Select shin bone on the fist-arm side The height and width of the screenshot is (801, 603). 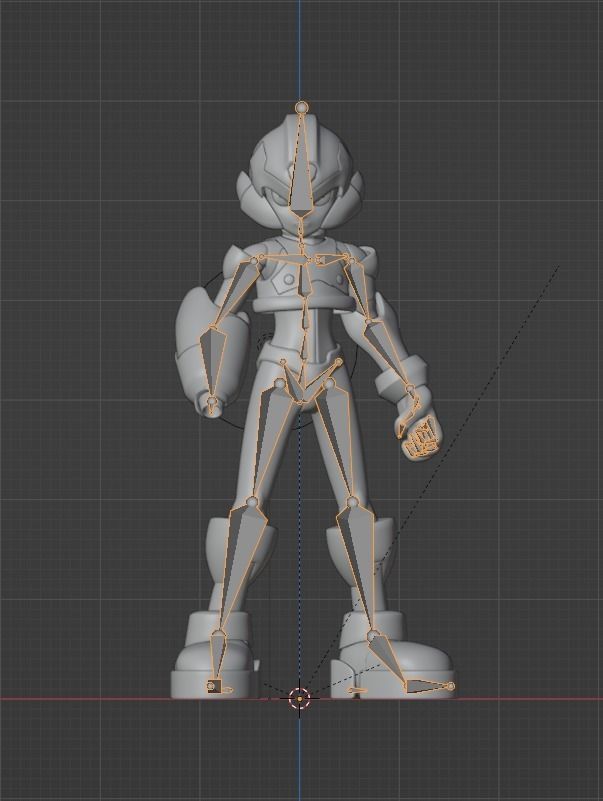[360, 567]
